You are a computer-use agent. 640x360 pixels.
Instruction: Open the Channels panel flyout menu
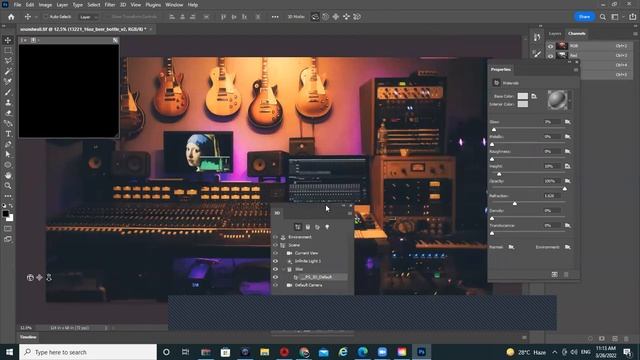click(x=635, y=33)
